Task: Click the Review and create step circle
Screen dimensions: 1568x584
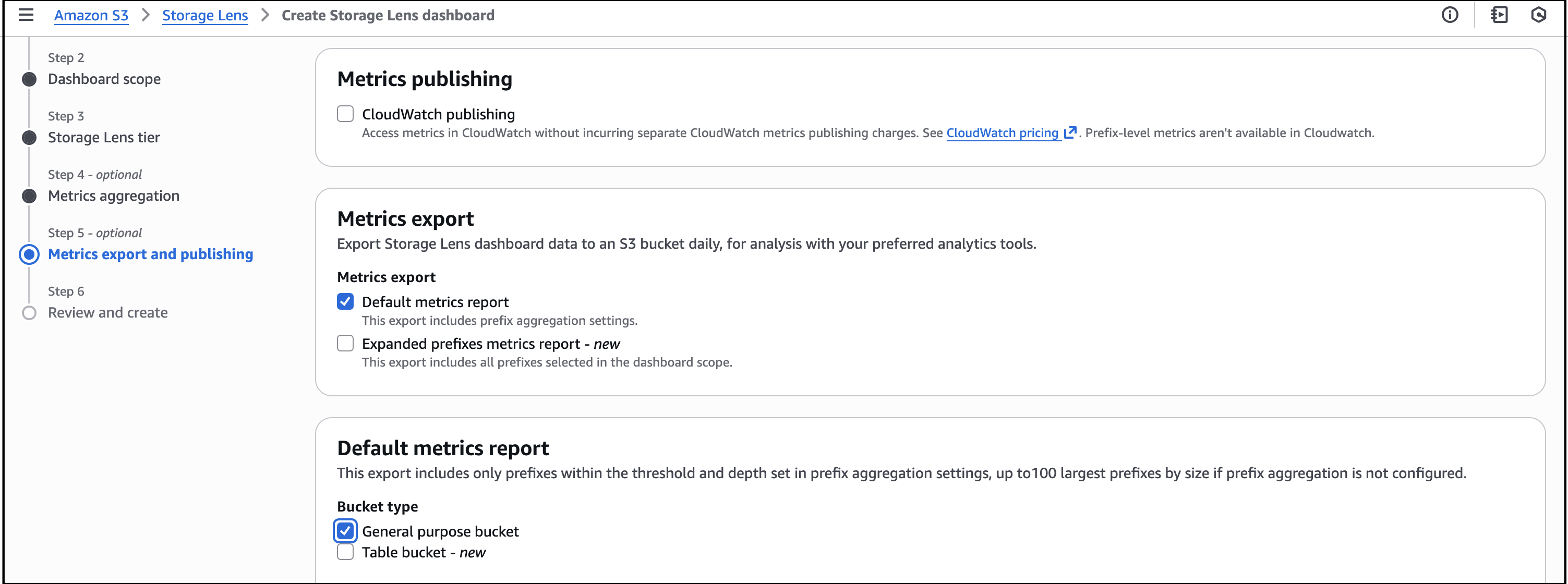Action: 29,313
